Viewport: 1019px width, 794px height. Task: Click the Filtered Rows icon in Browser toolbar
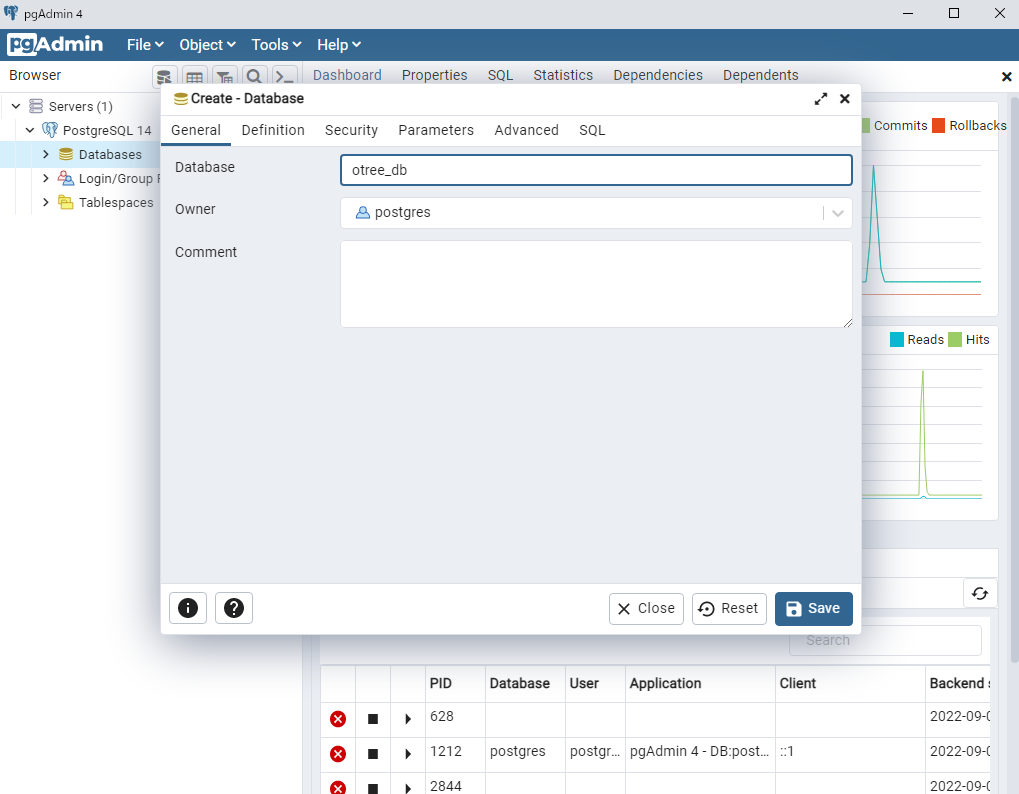[x=224, y=77]
